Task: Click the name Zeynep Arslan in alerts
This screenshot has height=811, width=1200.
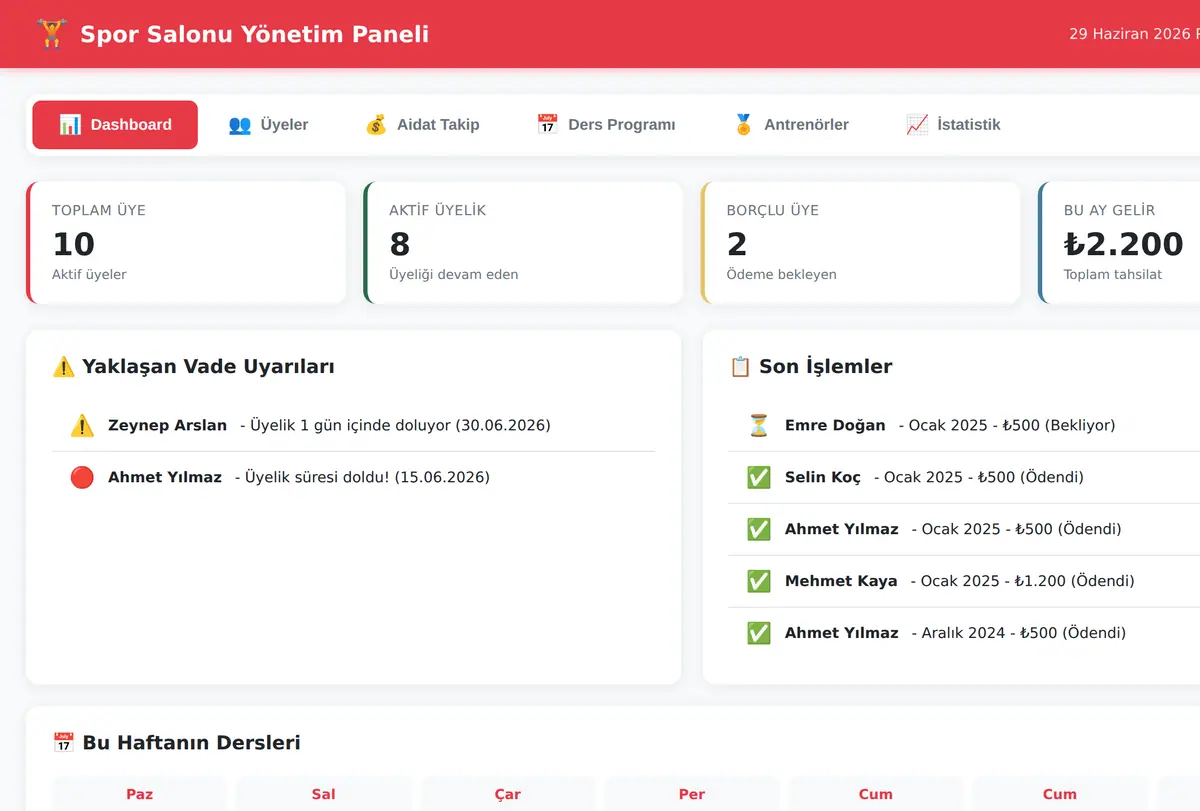Action: click(167, 426)
